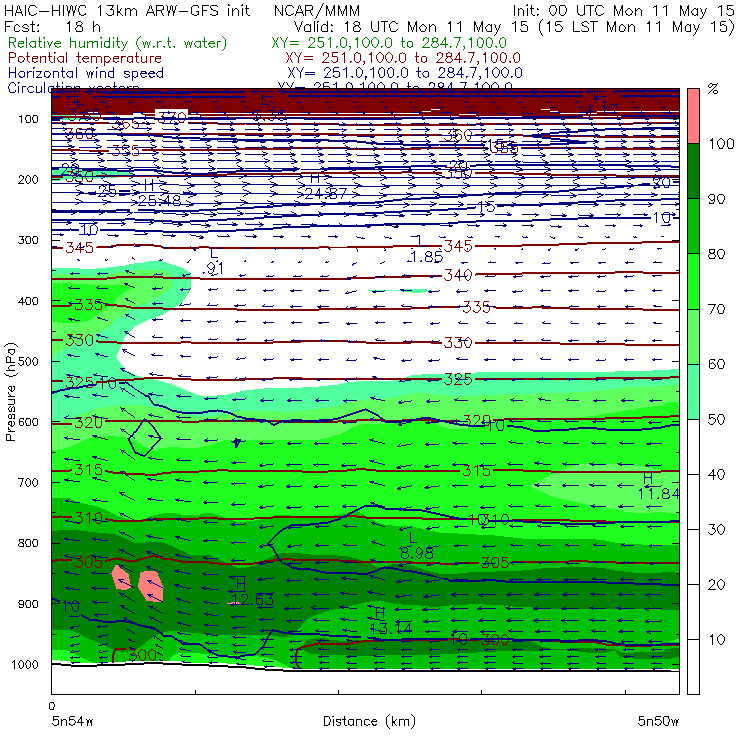Select the 60–70% light green colorbar segment
This screenshot has width=740, height=740.
693,336
